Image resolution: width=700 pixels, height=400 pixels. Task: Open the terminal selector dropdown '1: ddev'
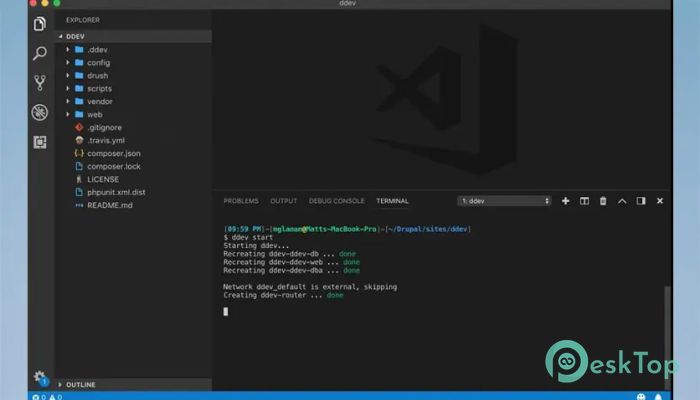[x=504, y=201]
